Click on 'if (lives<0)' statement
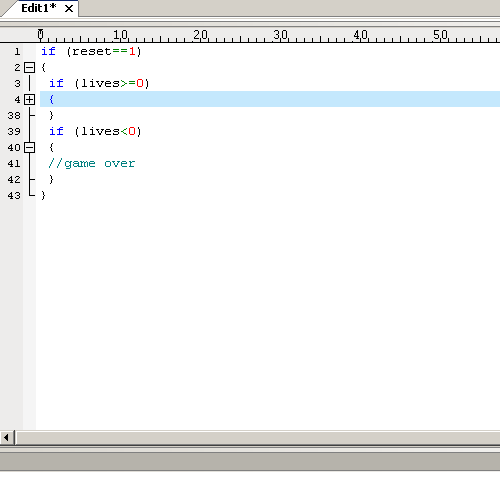500x500 pixels. tap(95, 132)
